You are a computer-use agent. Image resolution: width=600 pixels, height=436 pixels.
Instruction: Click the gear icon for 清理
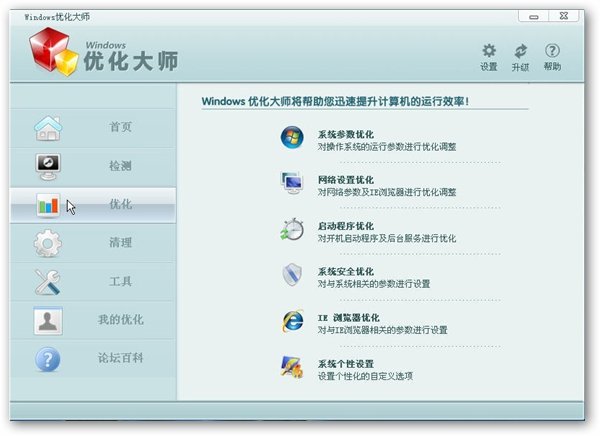click(48, 243)
